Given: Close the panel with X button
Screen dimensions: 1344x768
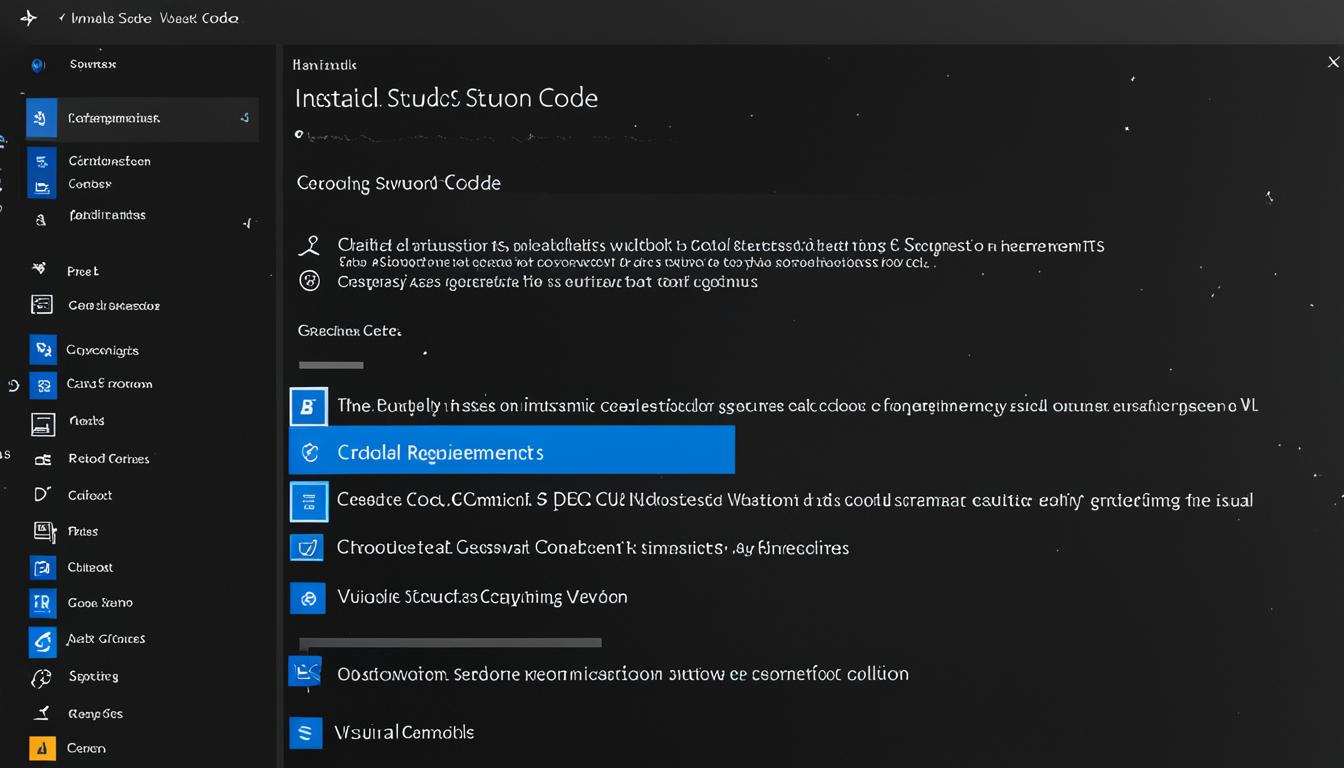Looking at the screenshot, I should click(1332, 62).
